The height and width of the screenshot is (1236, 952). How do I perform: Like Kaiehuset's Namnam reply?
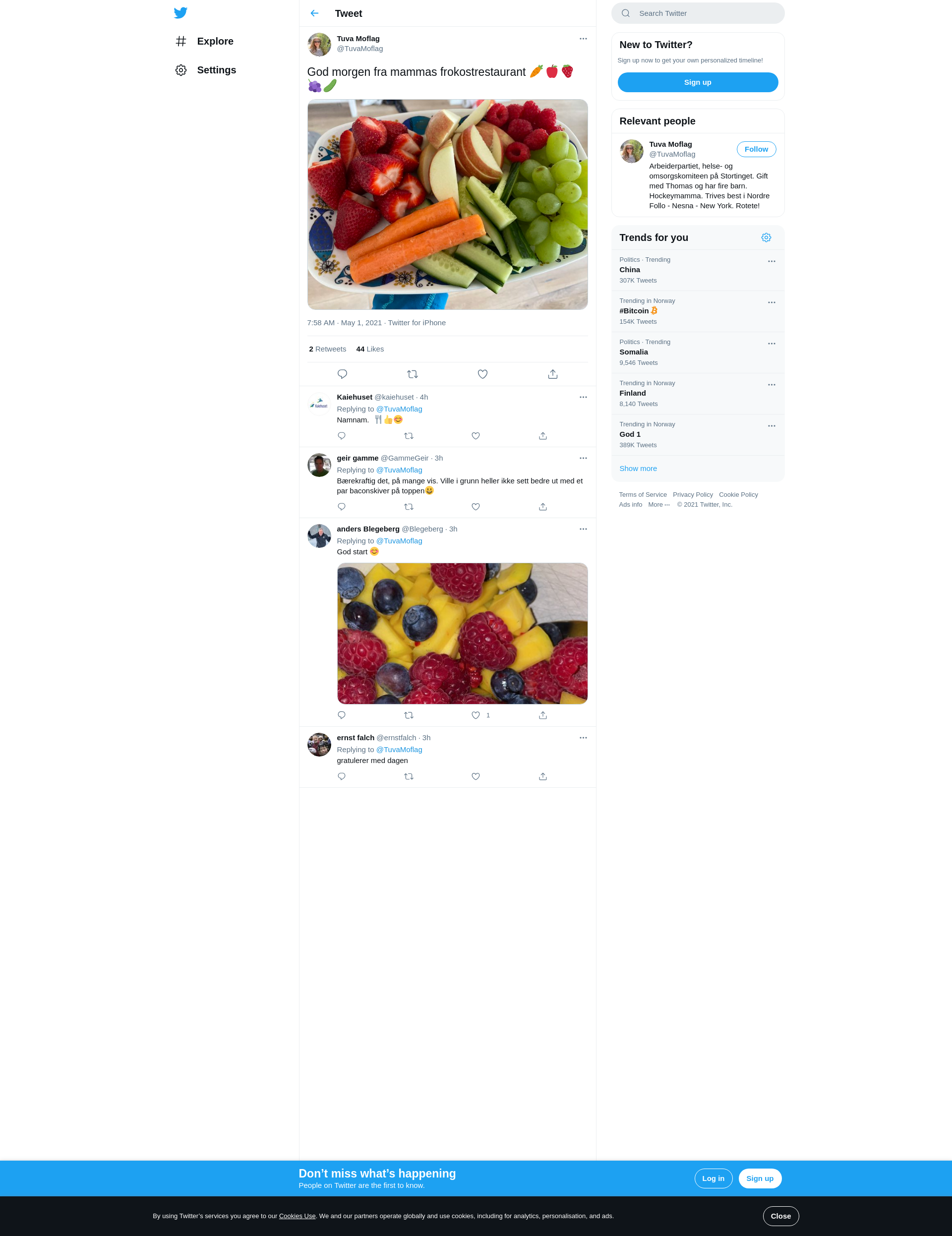coord(476,436)
